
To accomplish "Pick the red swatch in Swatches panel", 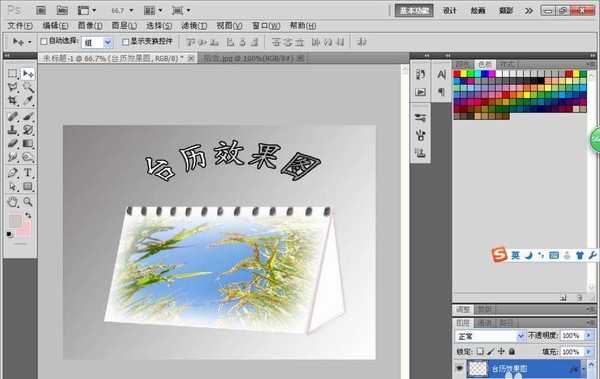I will (x=457, y=74).
